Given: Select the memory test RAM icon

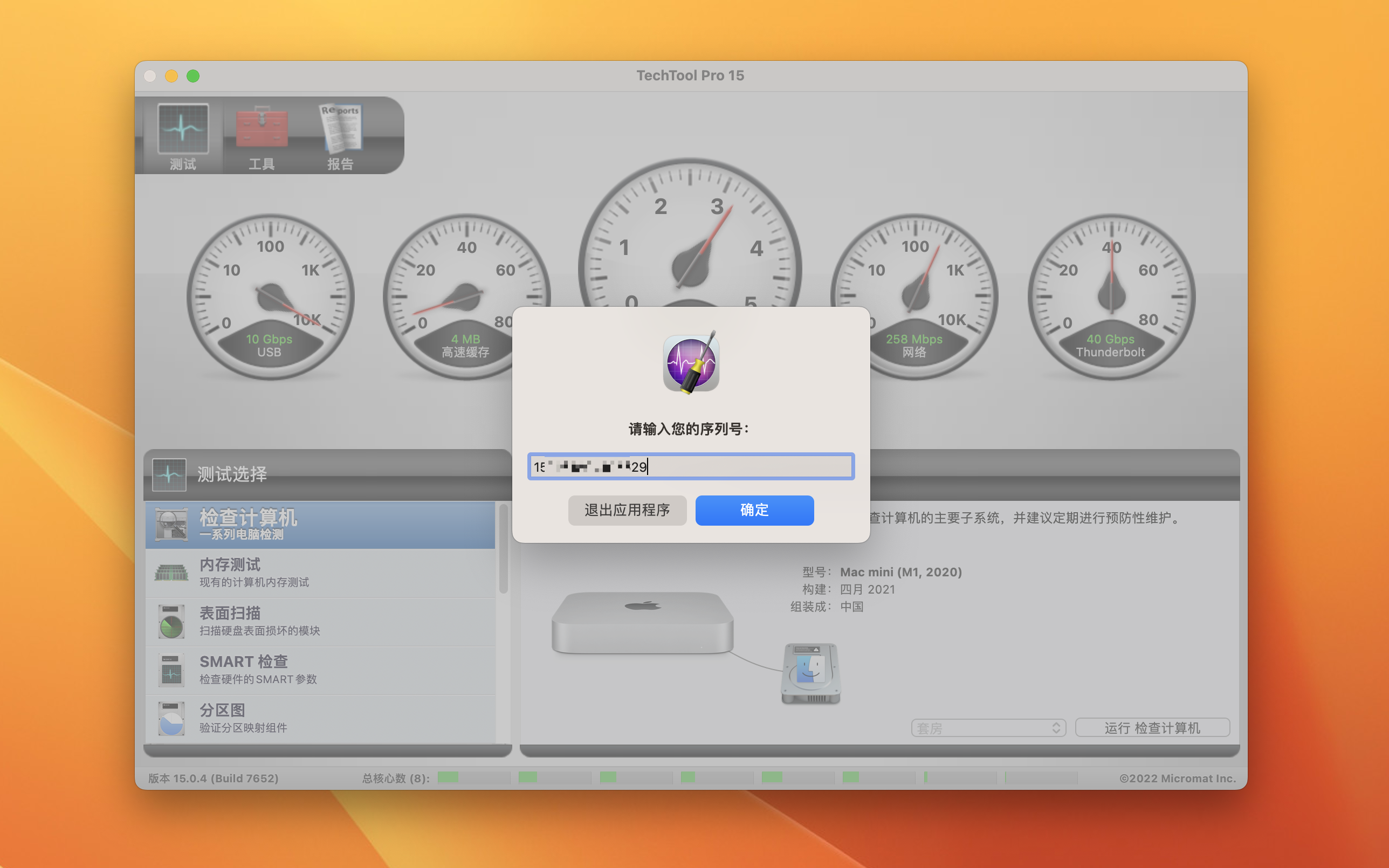Looking at the screenshot, I should coord(171,573).
